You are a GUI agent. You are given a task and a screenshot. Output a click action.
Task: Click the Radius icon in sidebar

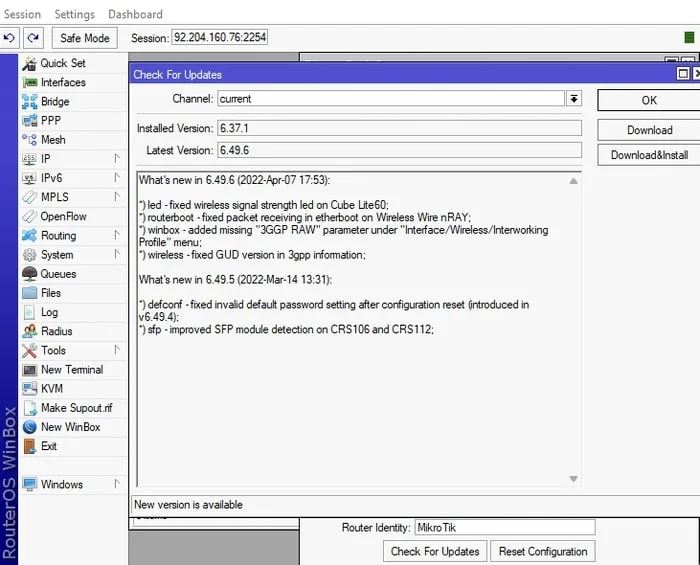pyautogui.click(x=29, y=331)
